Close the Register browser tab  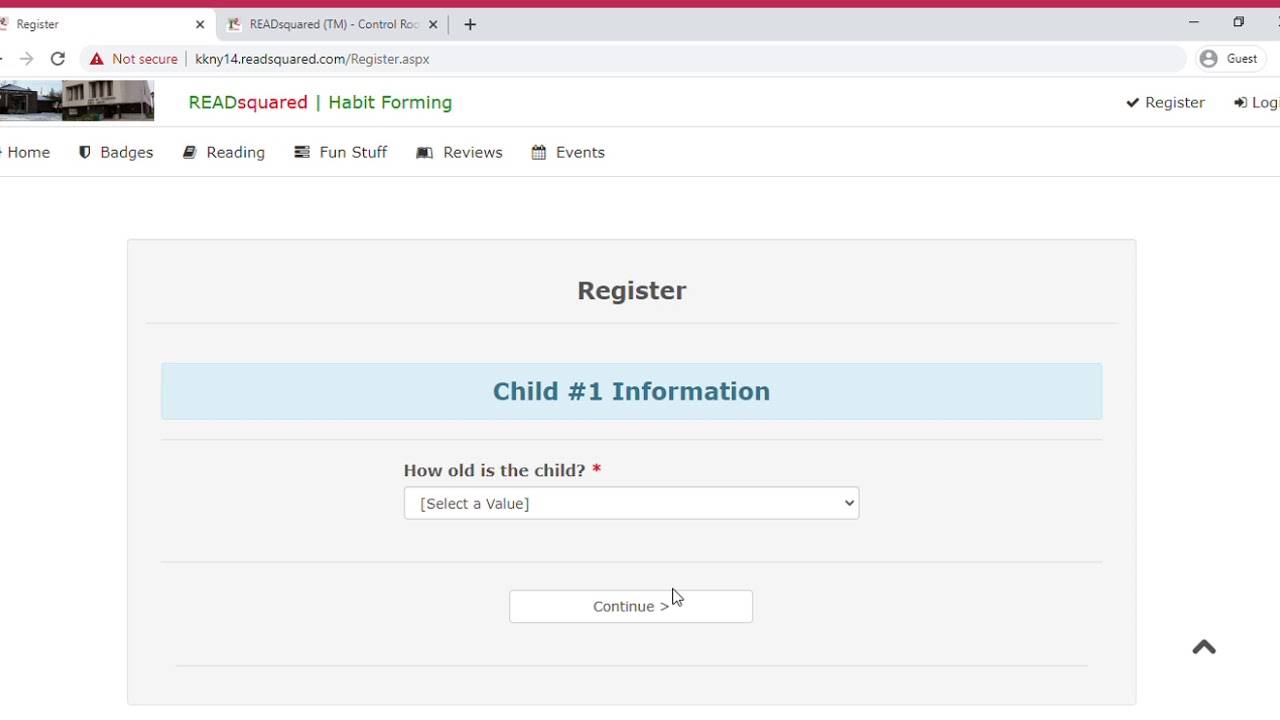click(200, 24)
